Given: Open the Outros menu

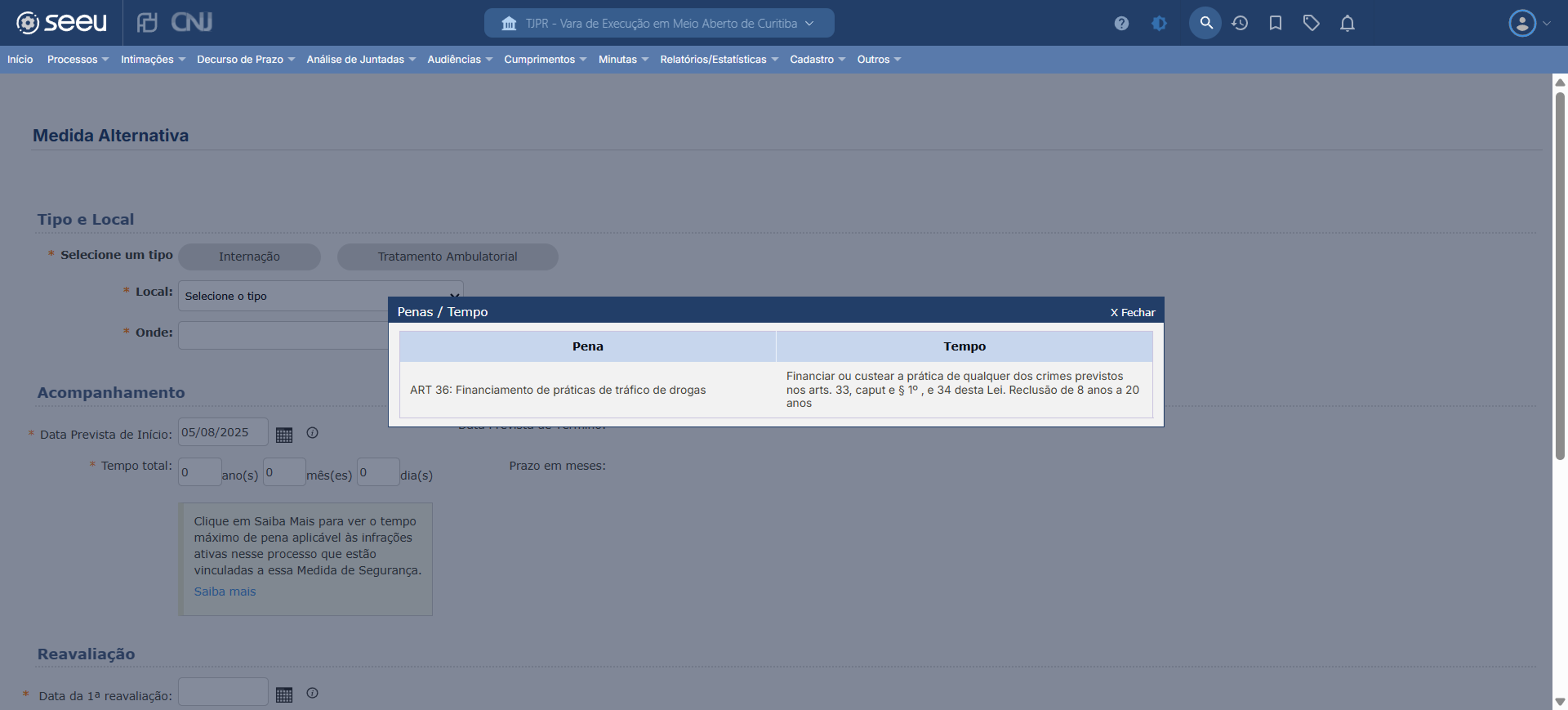Looking at the screenshot, I should coord(878,59).
